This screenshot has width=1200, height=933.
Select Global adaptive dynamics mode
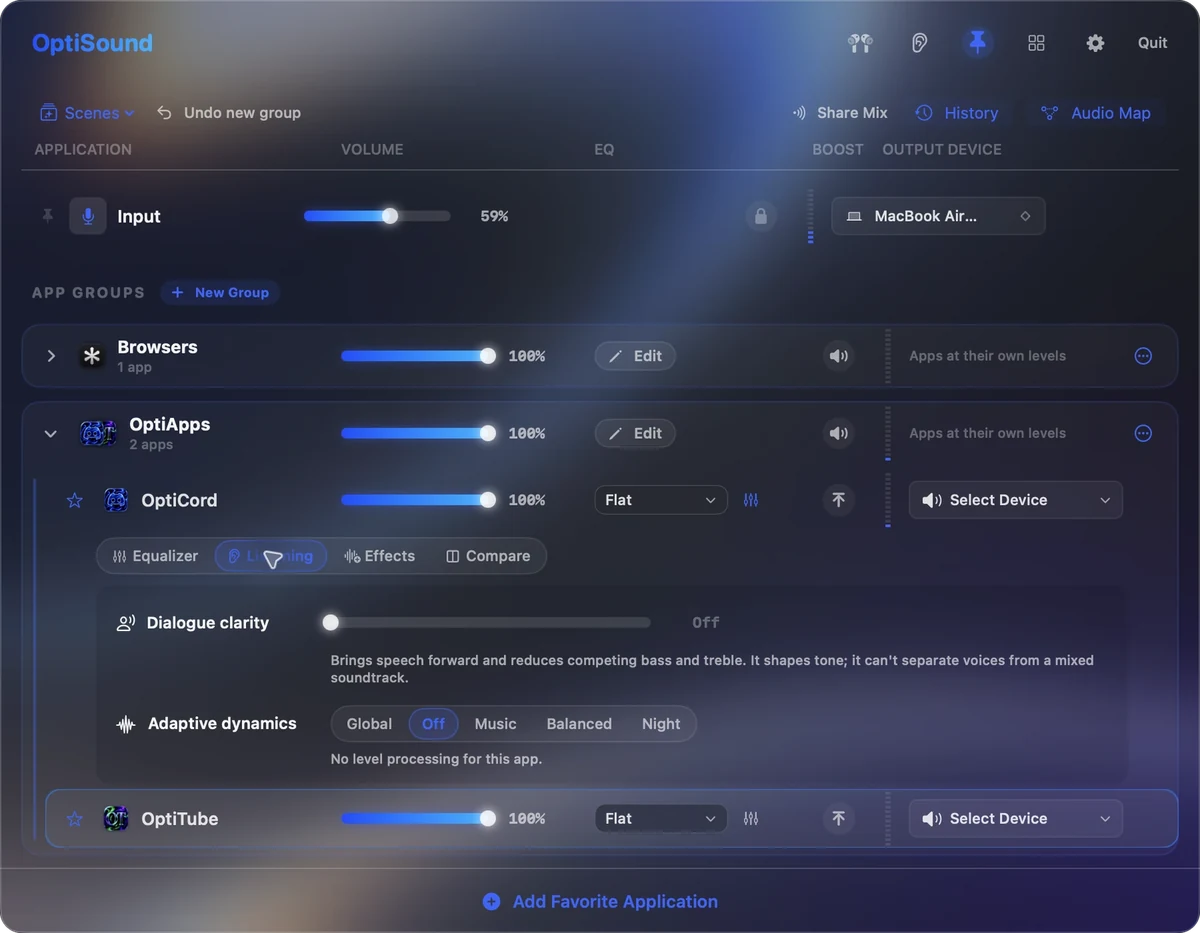point(369,724)
